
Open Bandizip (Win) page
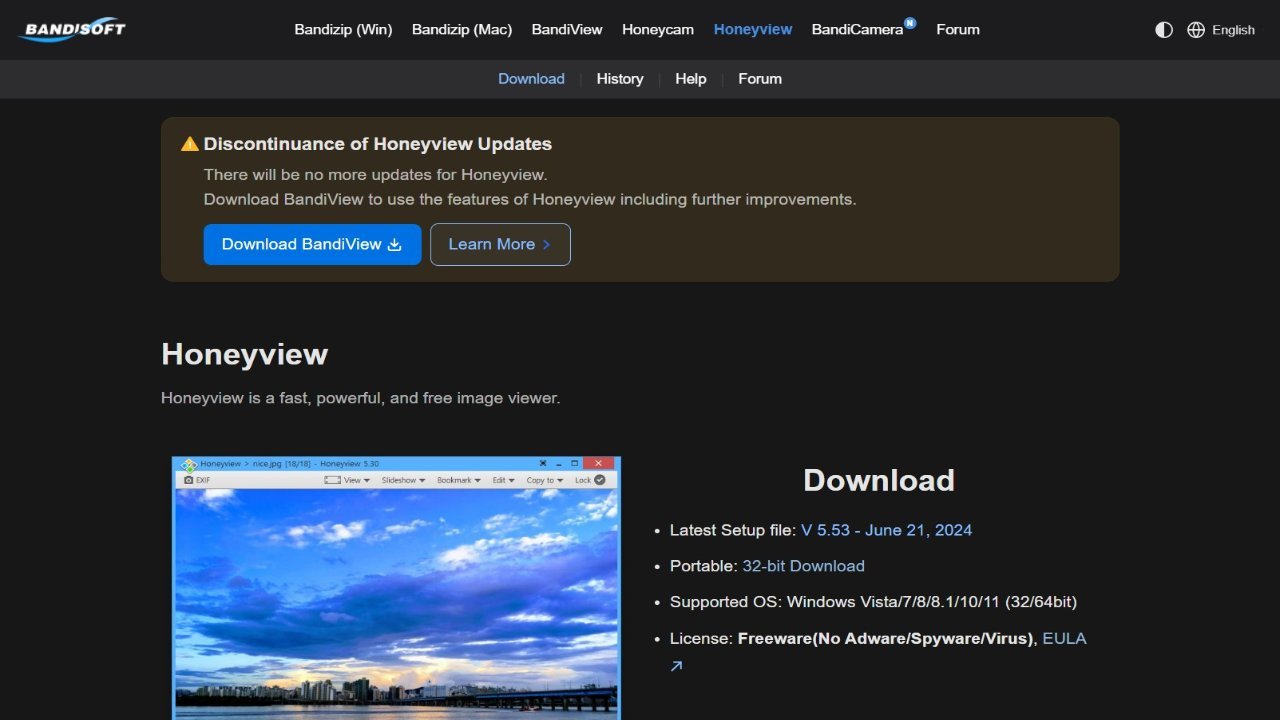[x=343, y=30]
